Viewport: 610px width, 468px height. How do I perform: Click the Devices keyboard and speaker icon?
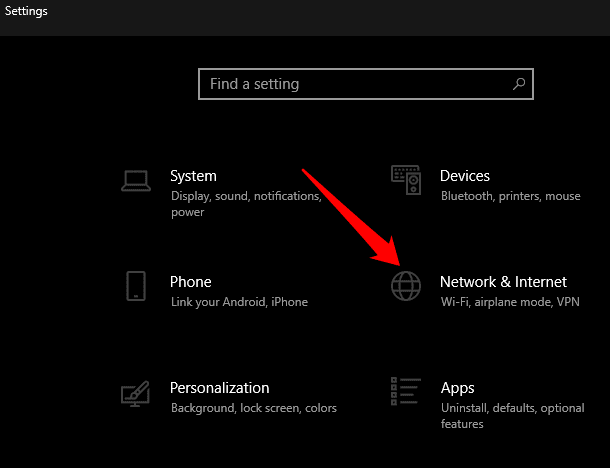point(405,180)
